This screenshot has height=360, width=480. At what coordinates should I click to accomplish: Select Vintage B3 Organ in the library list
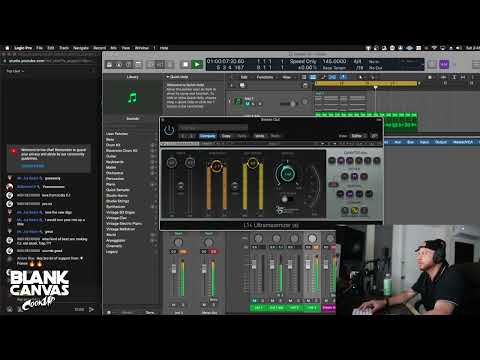point(120,212)
